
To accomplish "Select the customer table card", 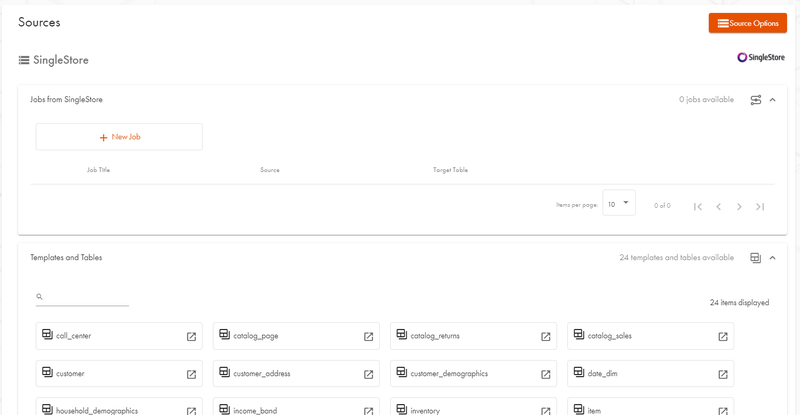I will [119, 374].
